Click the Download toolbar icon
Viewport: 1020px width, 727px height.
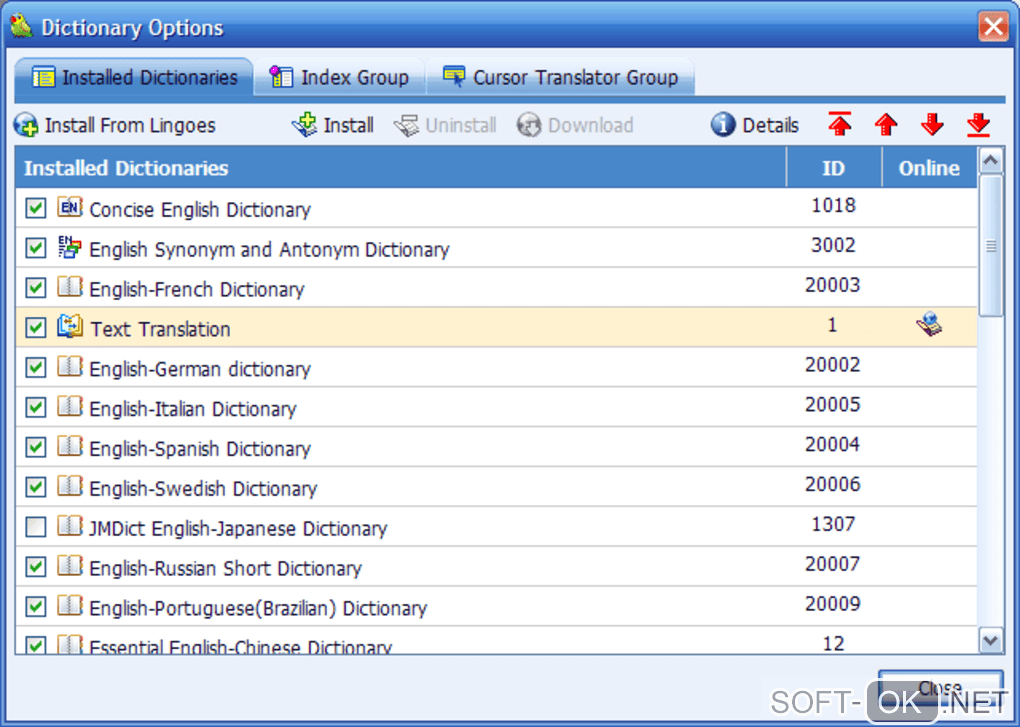tap(529, 125)
